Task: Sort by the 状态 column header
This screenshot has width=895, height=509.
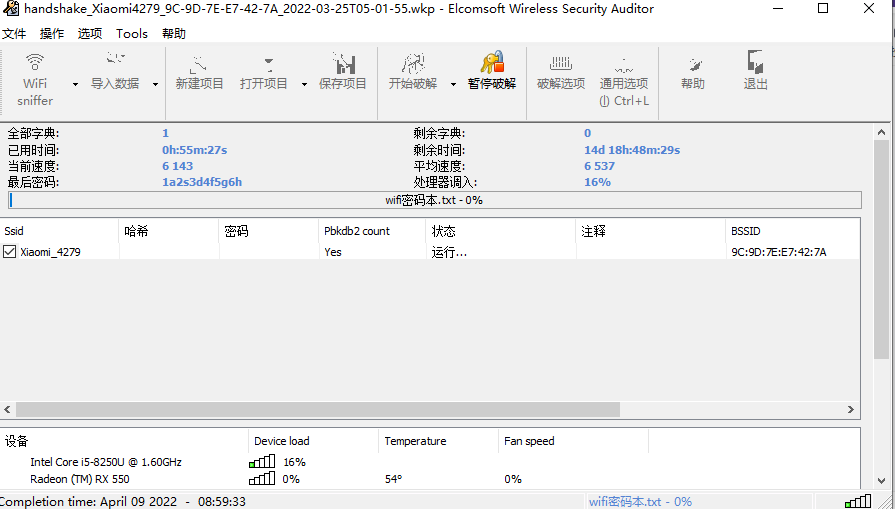Action: pos(501,231)
